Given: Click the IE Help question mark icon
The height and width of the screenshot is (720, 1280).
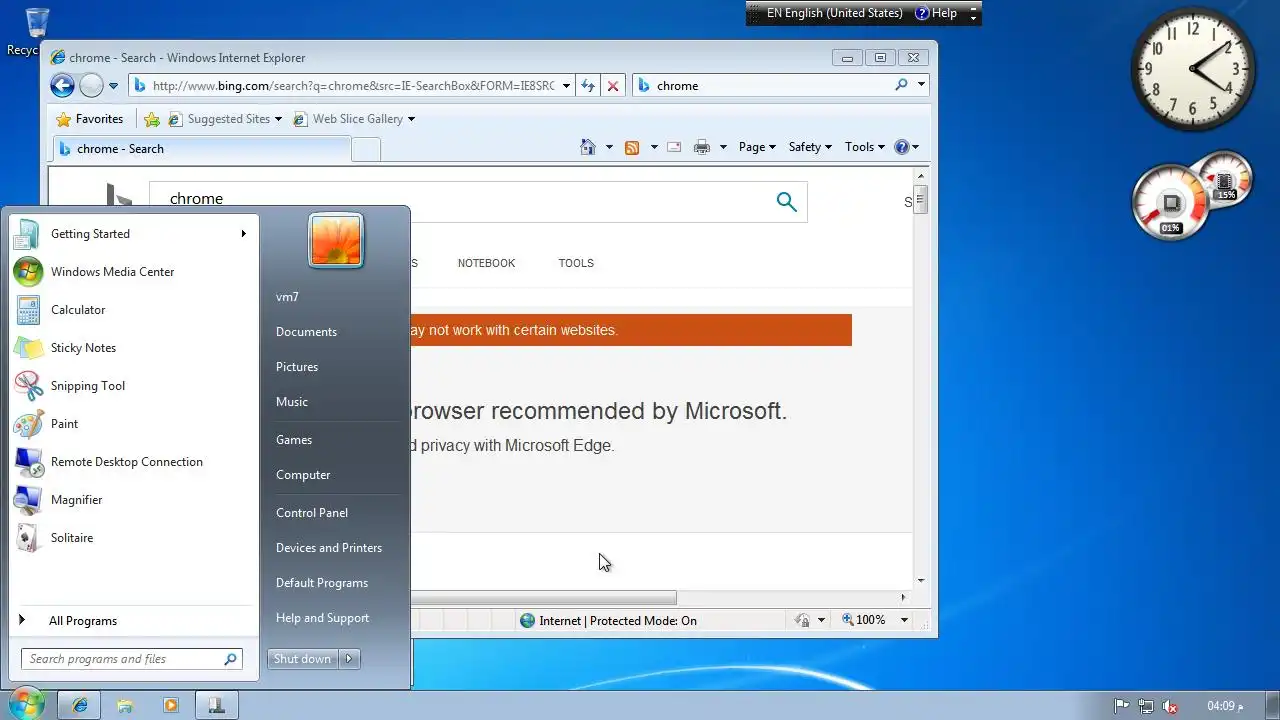Looking at the screenshot, I should (x=902, y=147).
